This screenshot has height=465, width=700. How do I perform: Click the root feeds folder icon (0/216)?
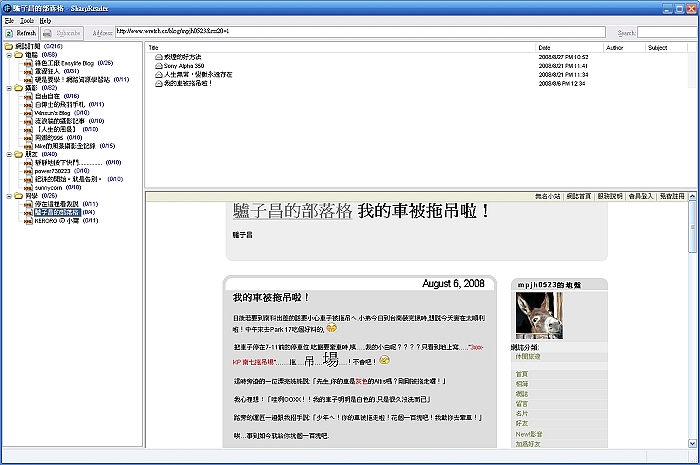coord(9,46)
